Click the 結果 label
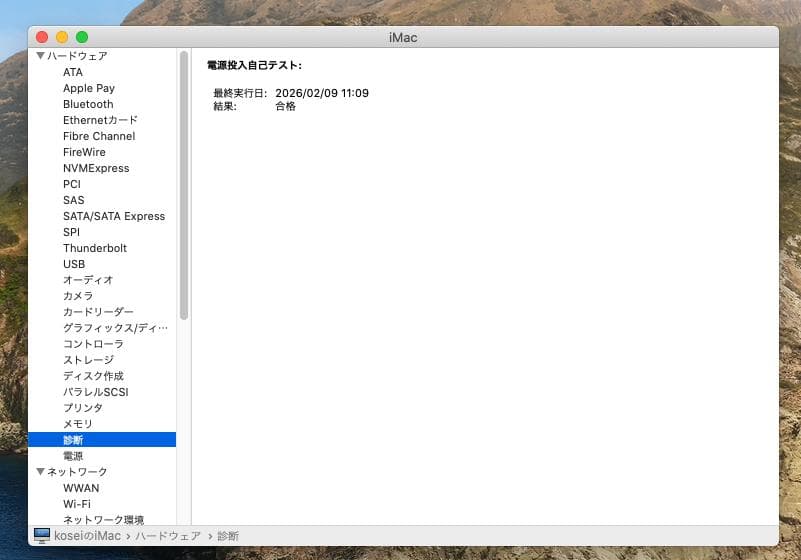This screenshot has height=560, width=801. click(x=225, y=106)
